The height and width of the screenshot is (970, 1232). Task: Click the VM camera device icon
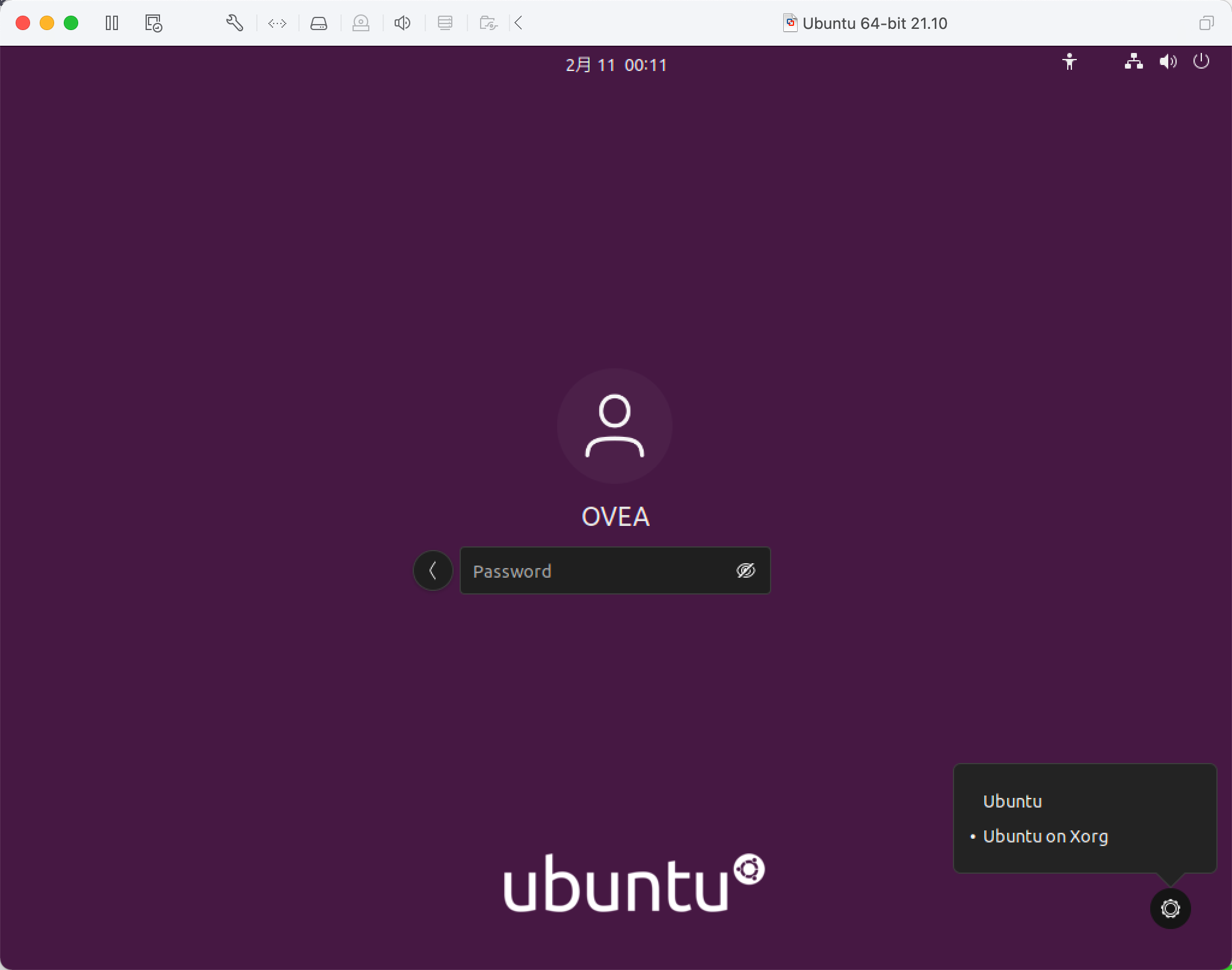pyautogui.click(x=360, y=23)
